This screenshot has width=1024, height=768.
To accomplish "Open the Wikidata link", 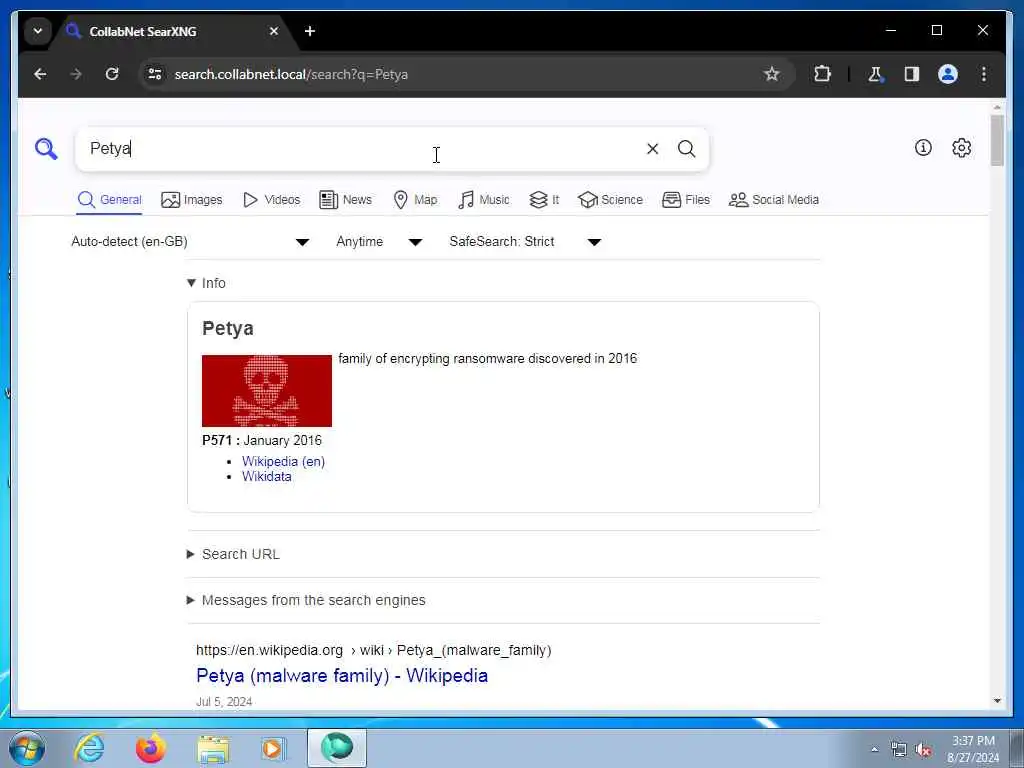I will point(266,477).
